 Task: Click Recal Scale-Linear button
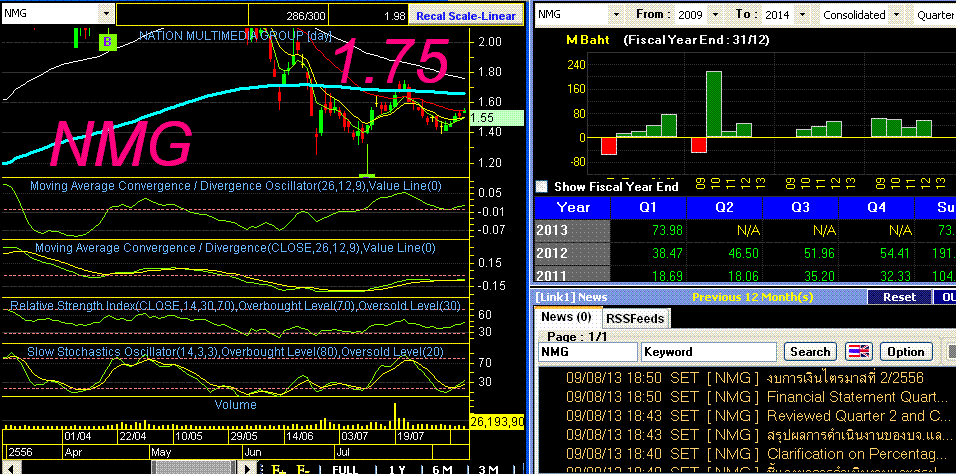[x=466, y=16]
